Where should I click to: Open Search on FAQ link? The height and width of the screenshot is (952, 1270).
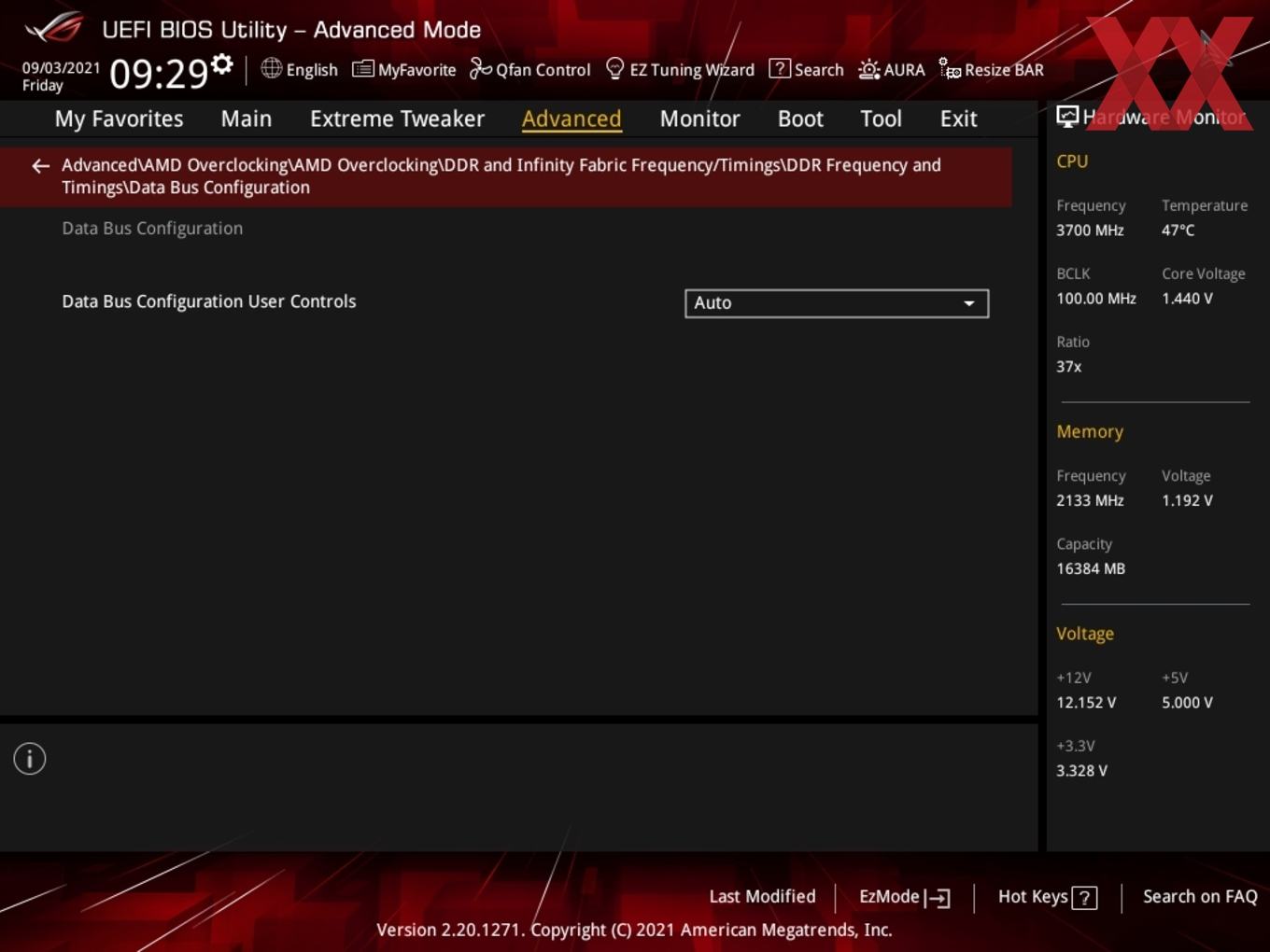(x=1200, y=896)
